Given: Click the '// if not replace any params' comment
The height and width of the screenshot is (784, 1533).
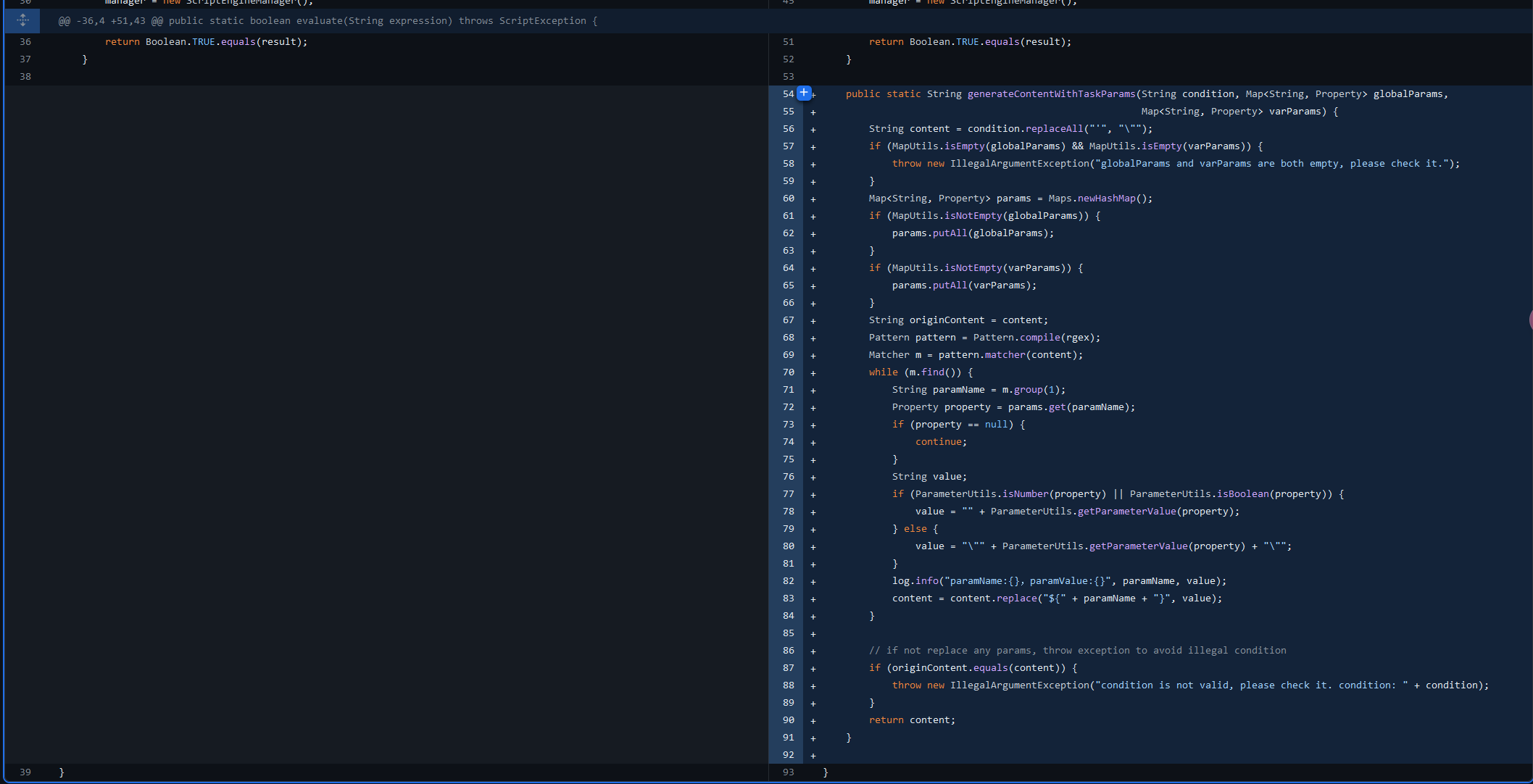Looking at the screenshot, I should [x=1077, y=651].
